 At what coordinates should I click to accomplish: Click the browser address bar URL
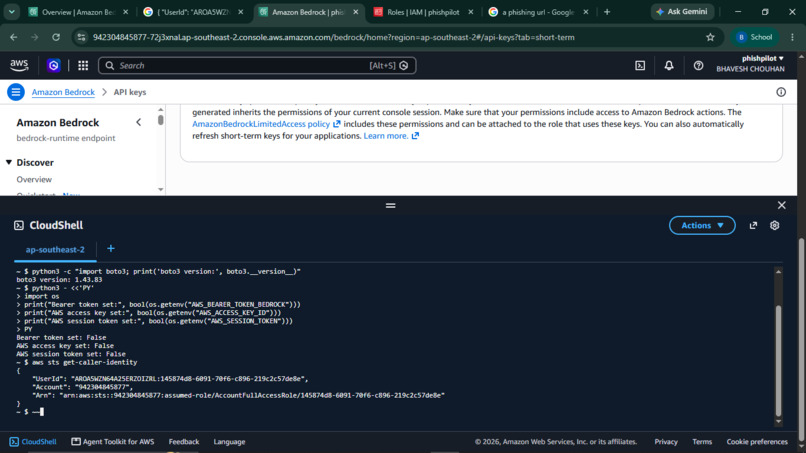pyautogui.click(x=334, y=37)
